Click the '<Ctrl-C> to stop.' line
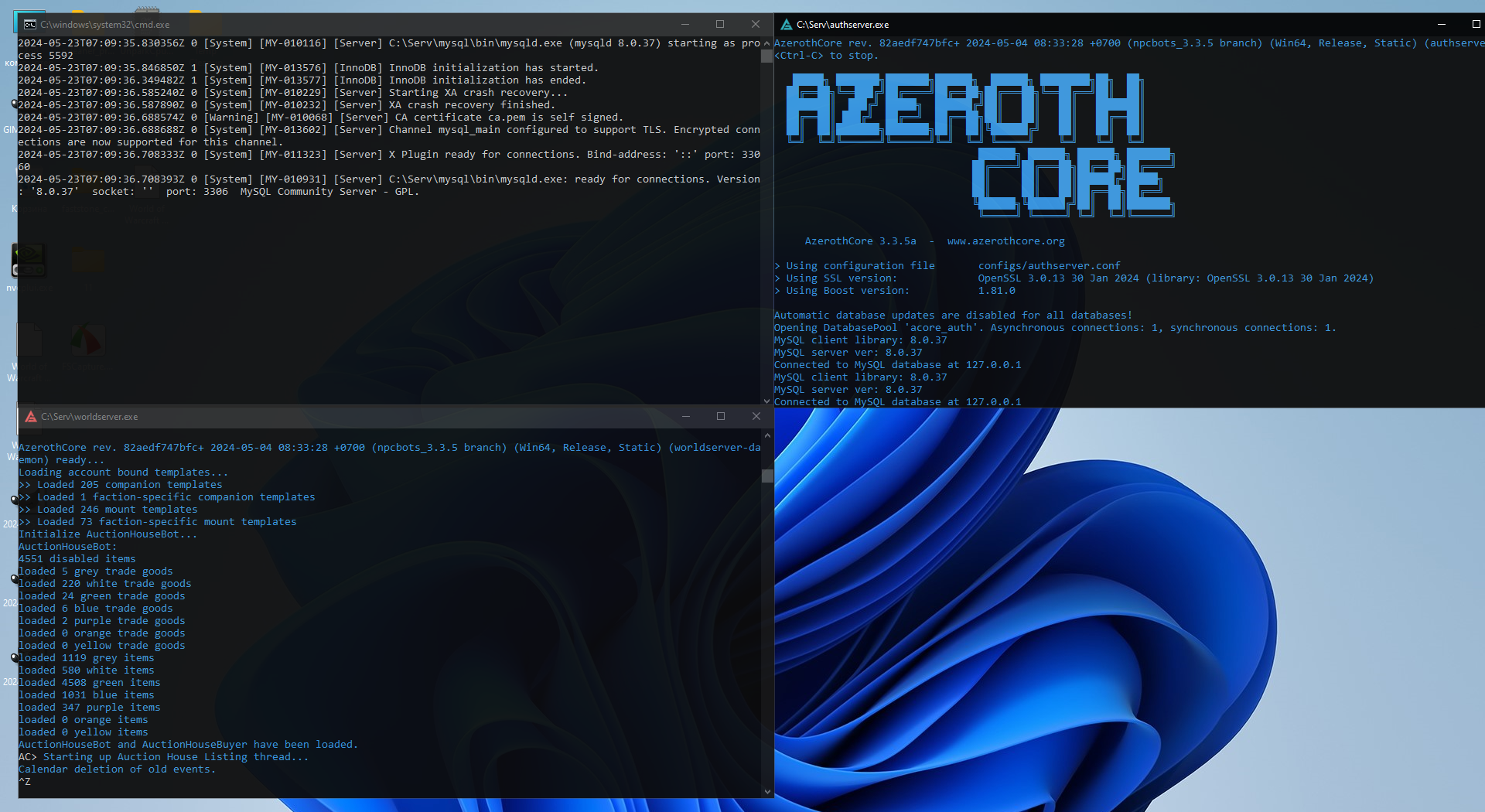The height and width of the screenshot is (812, 1485). click(x=826, y=56)
